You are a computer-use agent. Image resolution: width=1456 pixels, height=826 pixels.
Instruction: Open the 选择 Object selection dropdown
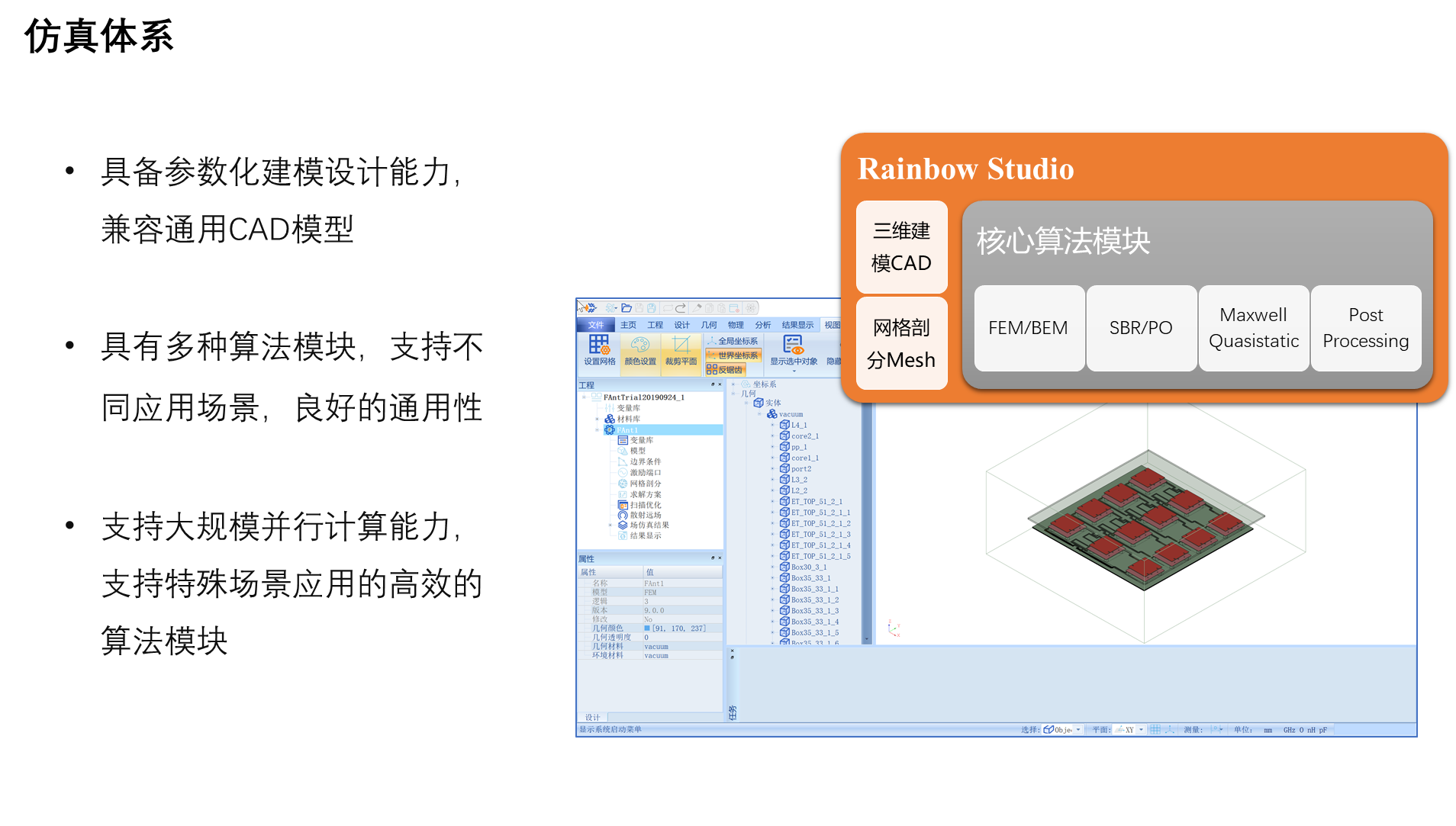(1078, 730)
